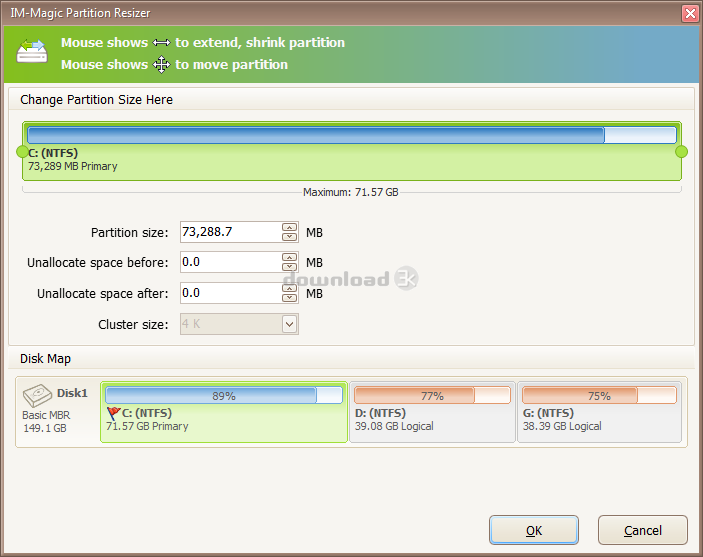Click the Cancel button
Image resolution: width=703 pixels, height=557 pixels.
pos(642,530)
